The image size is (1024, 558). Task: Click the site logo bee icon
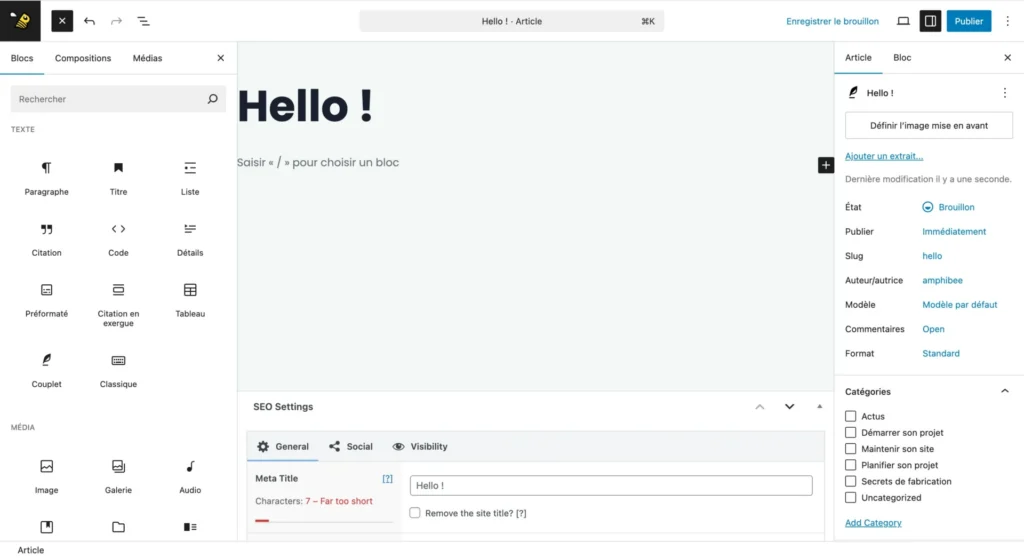click(x=20, y=21)
